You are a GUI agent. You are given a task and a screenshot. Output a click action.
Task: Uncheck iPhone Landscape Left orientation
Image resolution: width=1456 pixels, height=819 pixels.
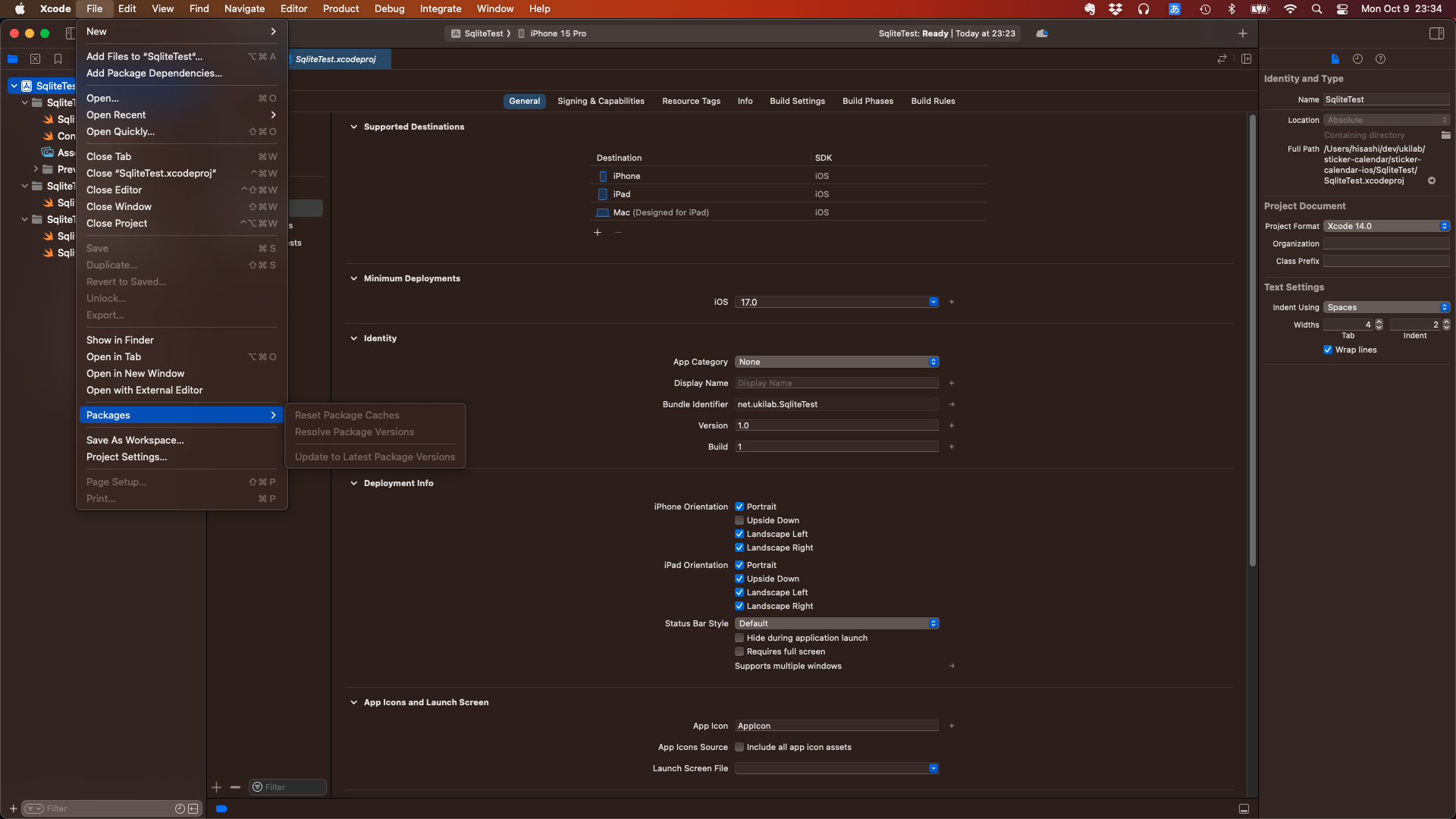click(x=739, y=534)
